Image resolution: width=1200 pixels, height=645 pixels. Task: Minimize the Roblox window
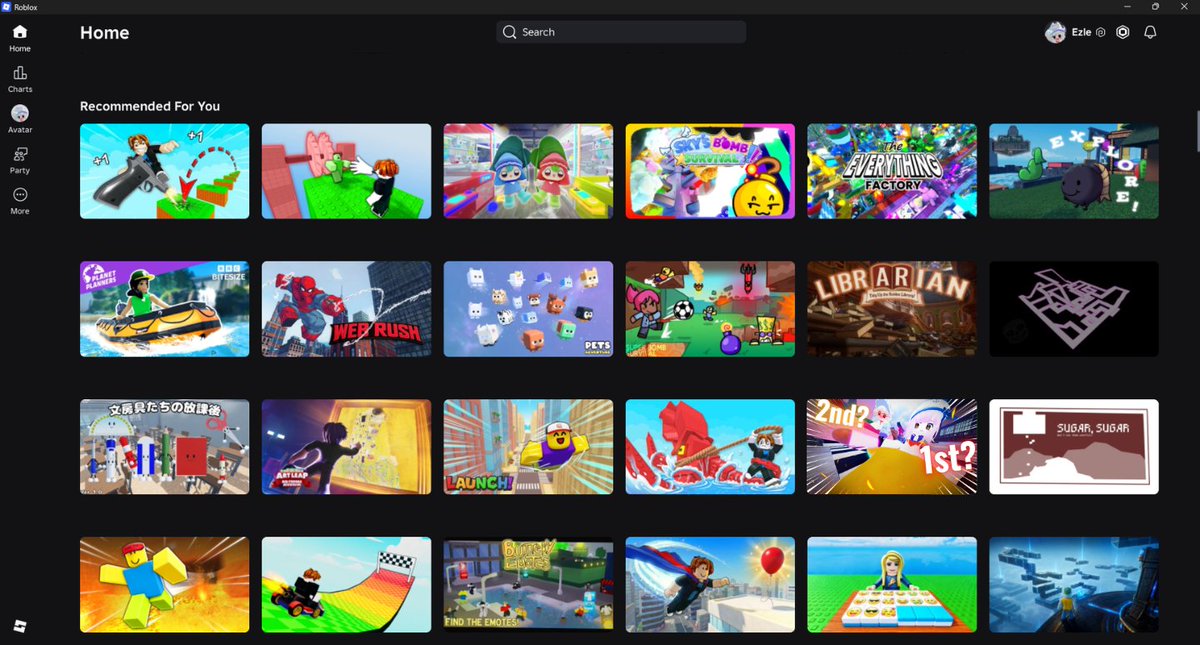point(1128,6)
